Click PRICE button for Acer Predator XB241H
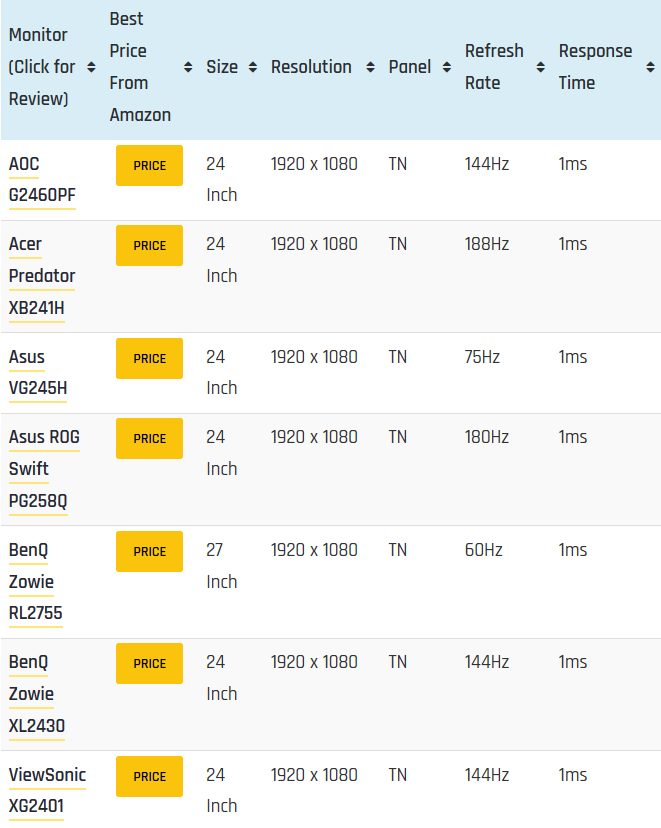The image size is (661, 828). [149, 246]
